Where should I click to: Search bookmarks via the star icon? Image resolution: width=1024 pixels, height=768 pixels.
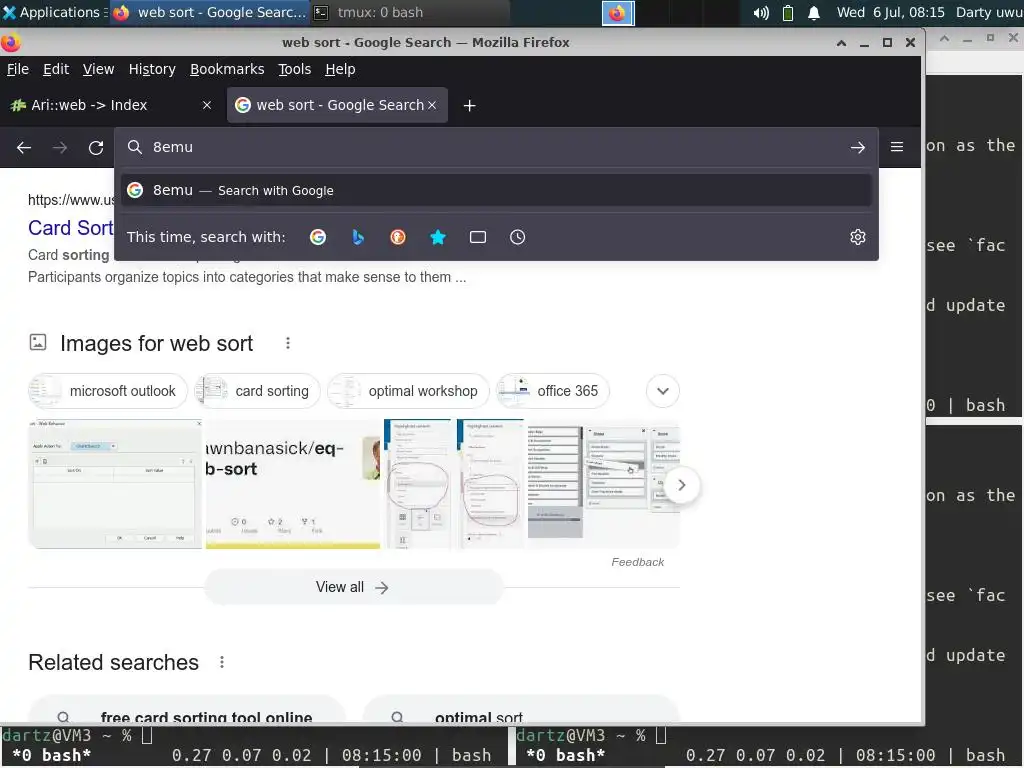point(438,237)
